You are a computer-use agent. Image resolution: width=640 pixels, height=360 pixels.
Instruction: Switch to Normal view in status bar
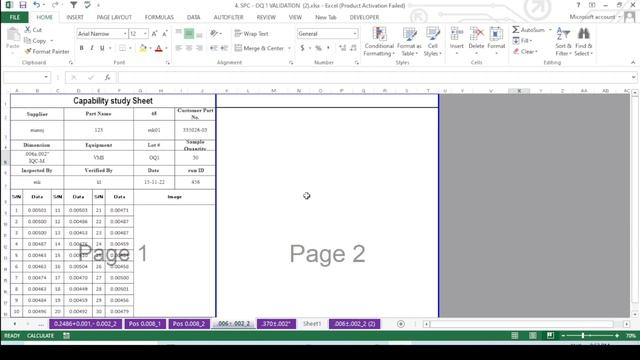click(x=515, y=336)
